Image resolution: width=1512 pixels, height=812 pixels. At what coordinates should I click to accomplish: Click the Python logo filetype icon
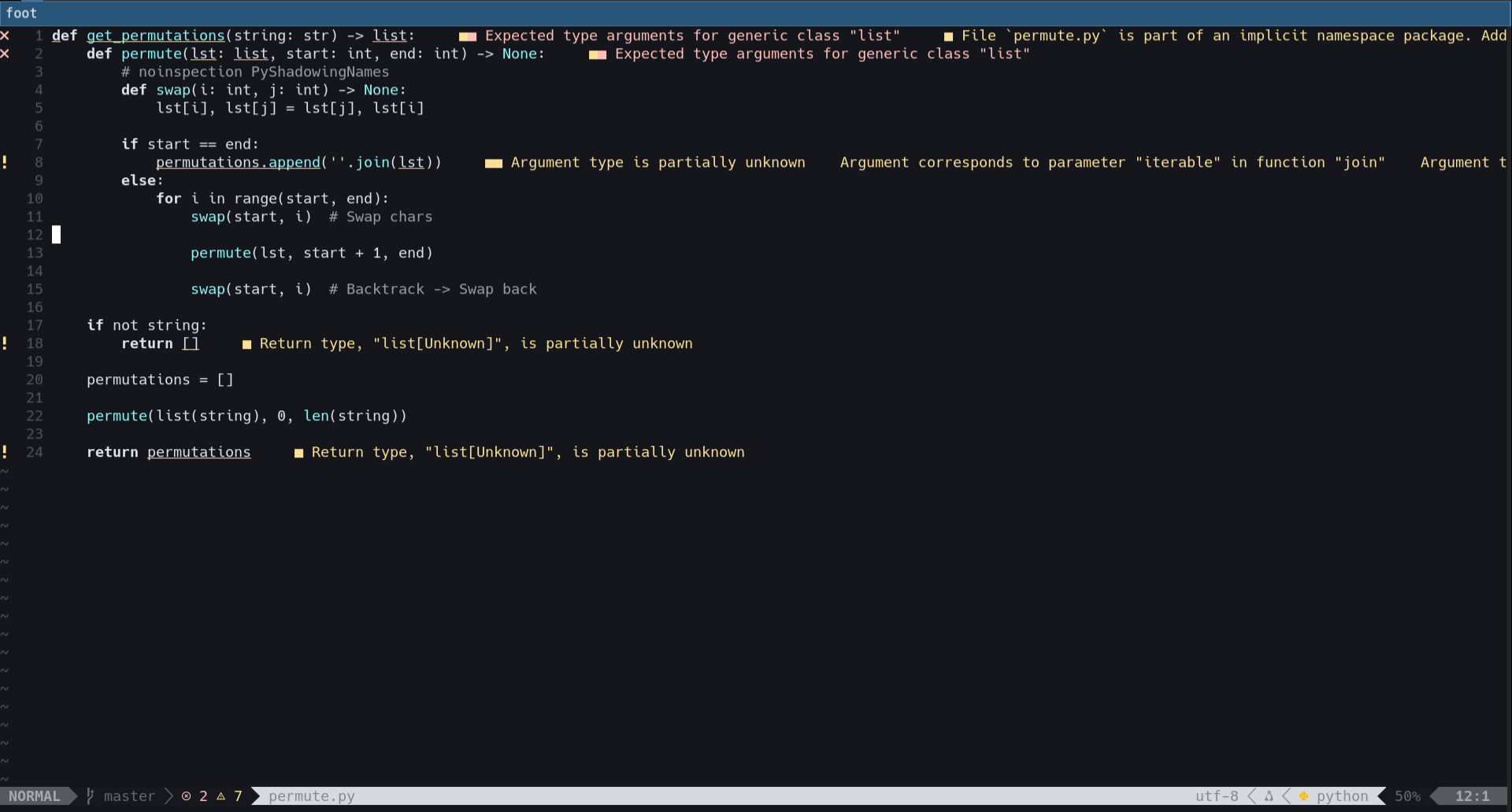[x=1303, y=796]
